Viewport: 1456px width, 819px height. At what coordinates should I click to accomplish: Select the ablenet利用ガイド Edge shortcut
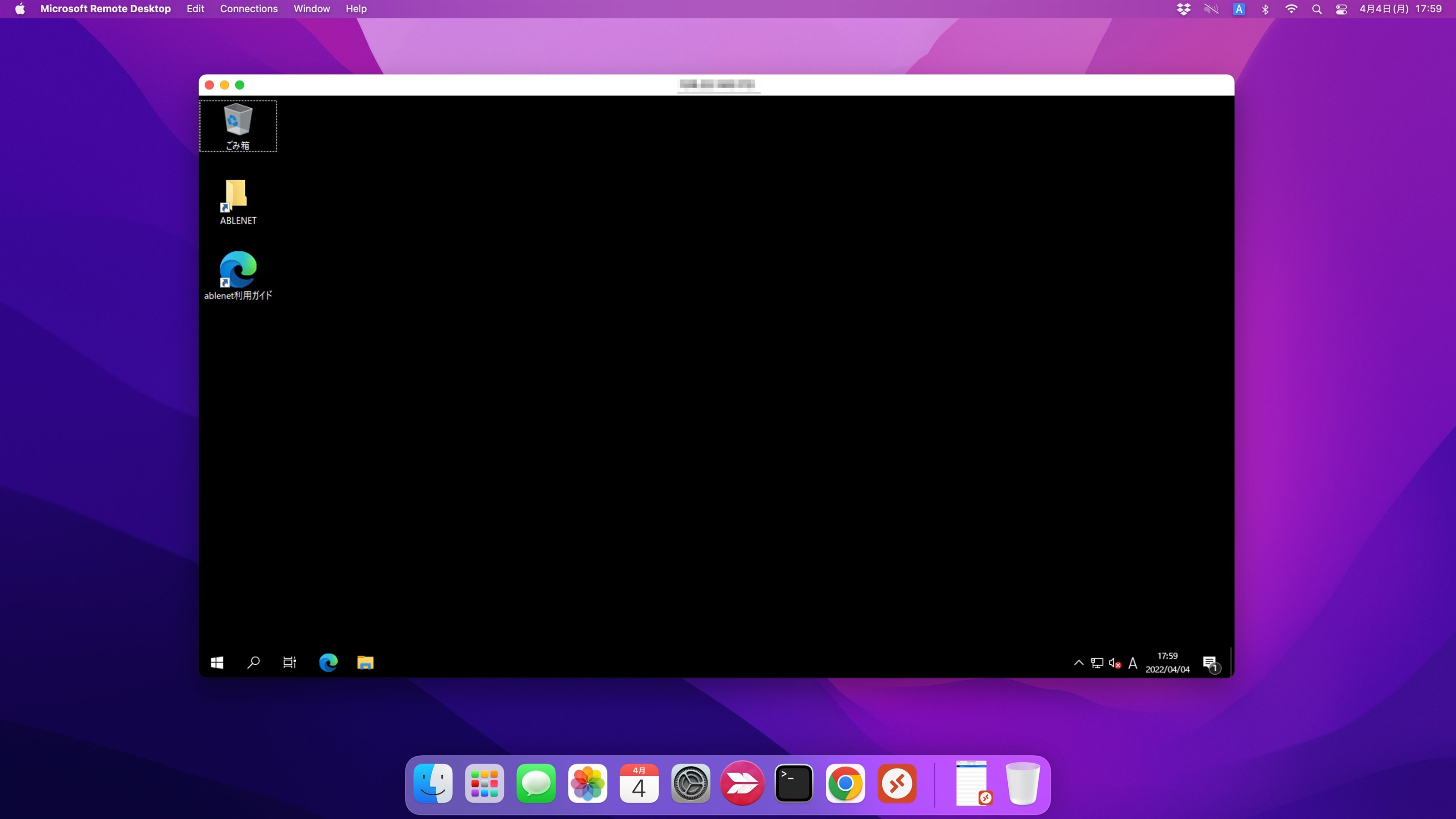coord(238,276)
